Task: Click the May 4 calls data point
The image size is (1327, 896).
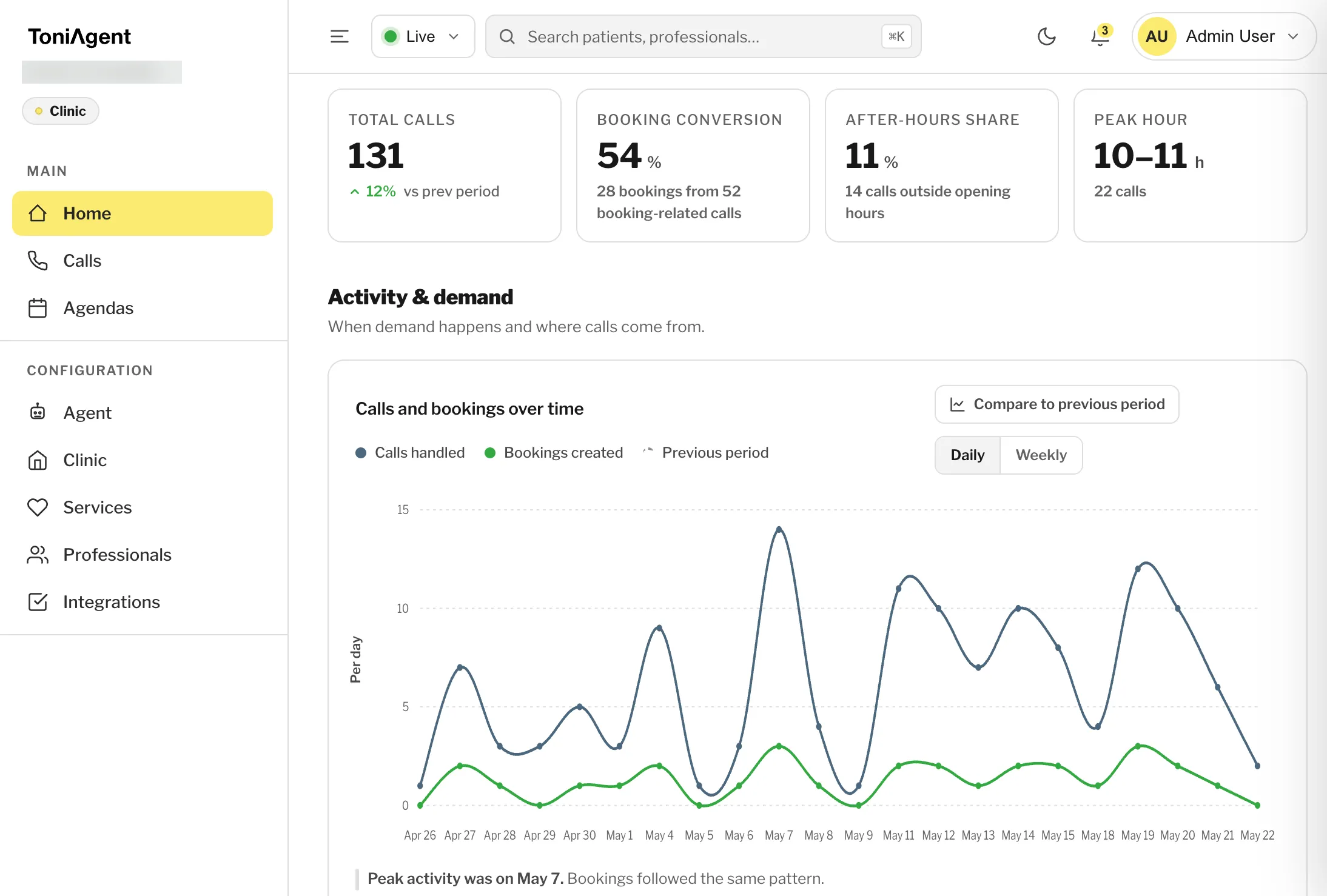Action: (659, 628)
